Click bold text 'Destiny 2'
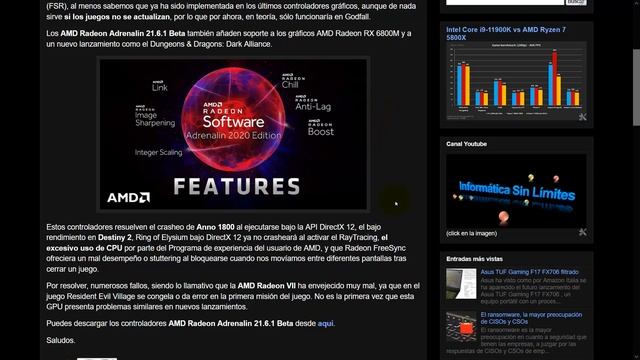The image size is (640, 360). 115,238
